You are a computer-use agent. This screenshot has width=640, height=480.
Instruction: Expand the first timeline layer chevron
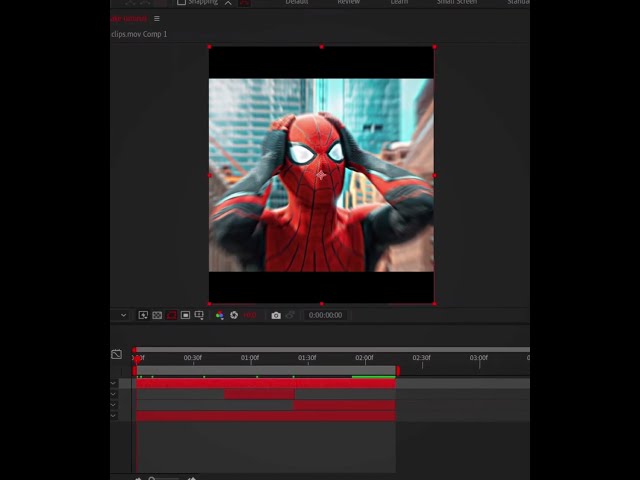[x=113, y=384]
